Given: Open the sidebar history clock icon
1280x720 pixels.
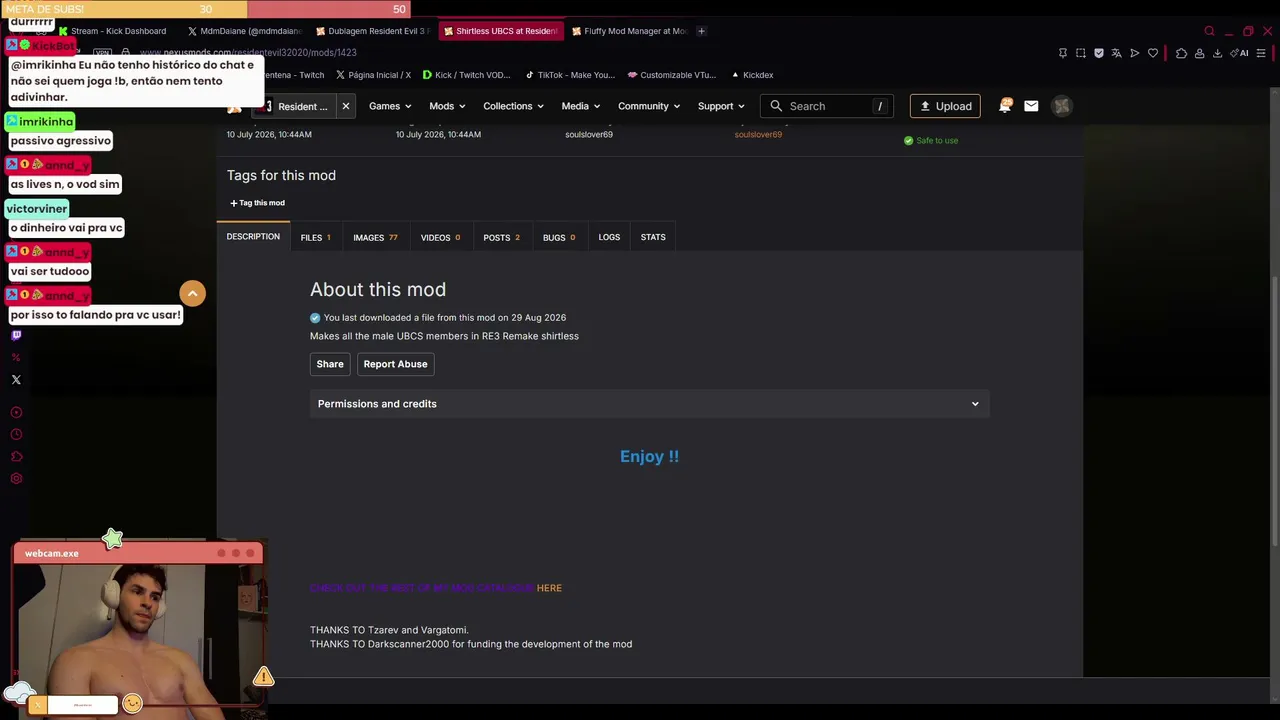Looking at the screenshot, I should (x=16, y=434).
